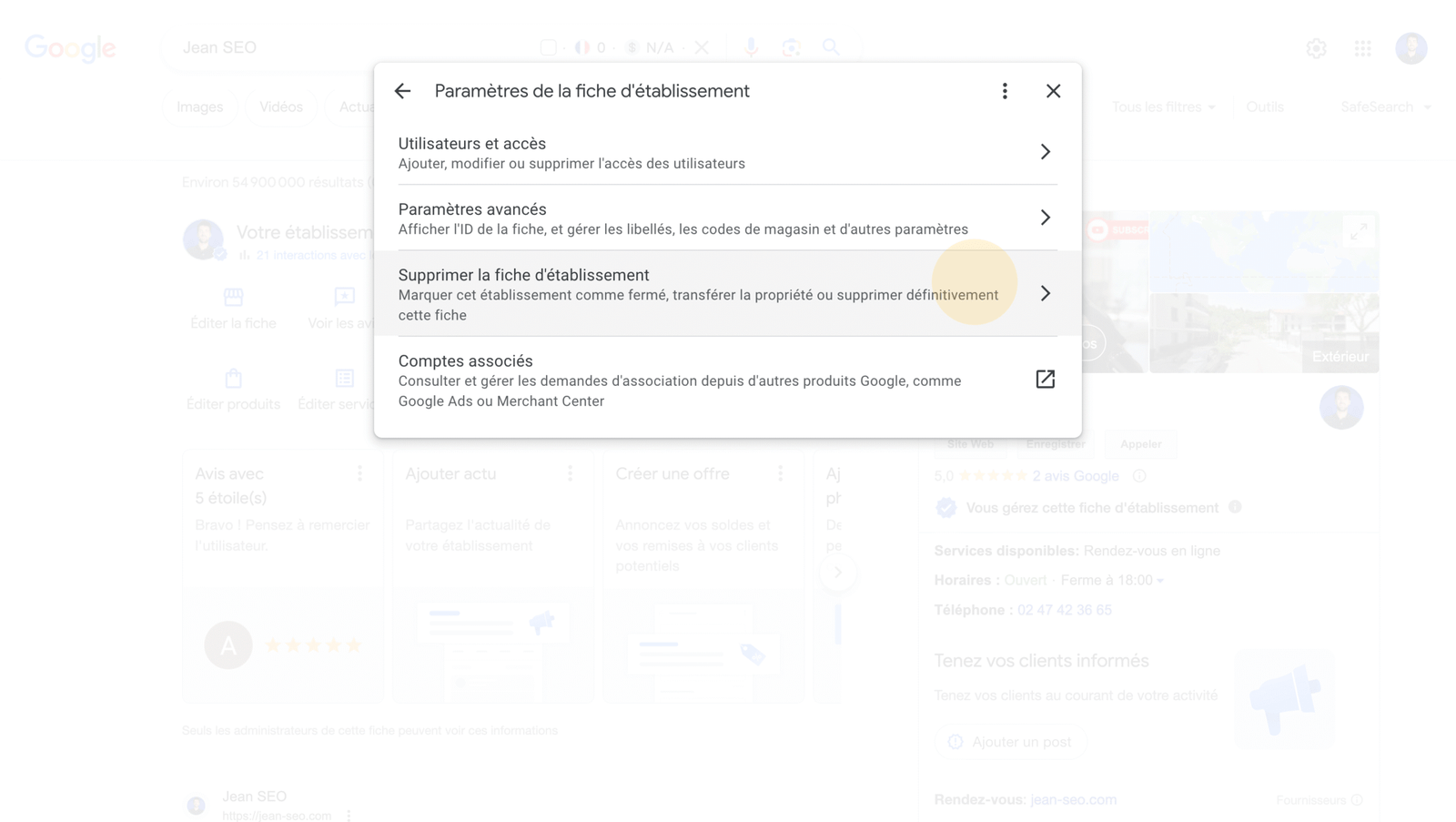Open Google settings gear icon
The width and height of the screenshot is (1456, 822).
pos(1316,48)
